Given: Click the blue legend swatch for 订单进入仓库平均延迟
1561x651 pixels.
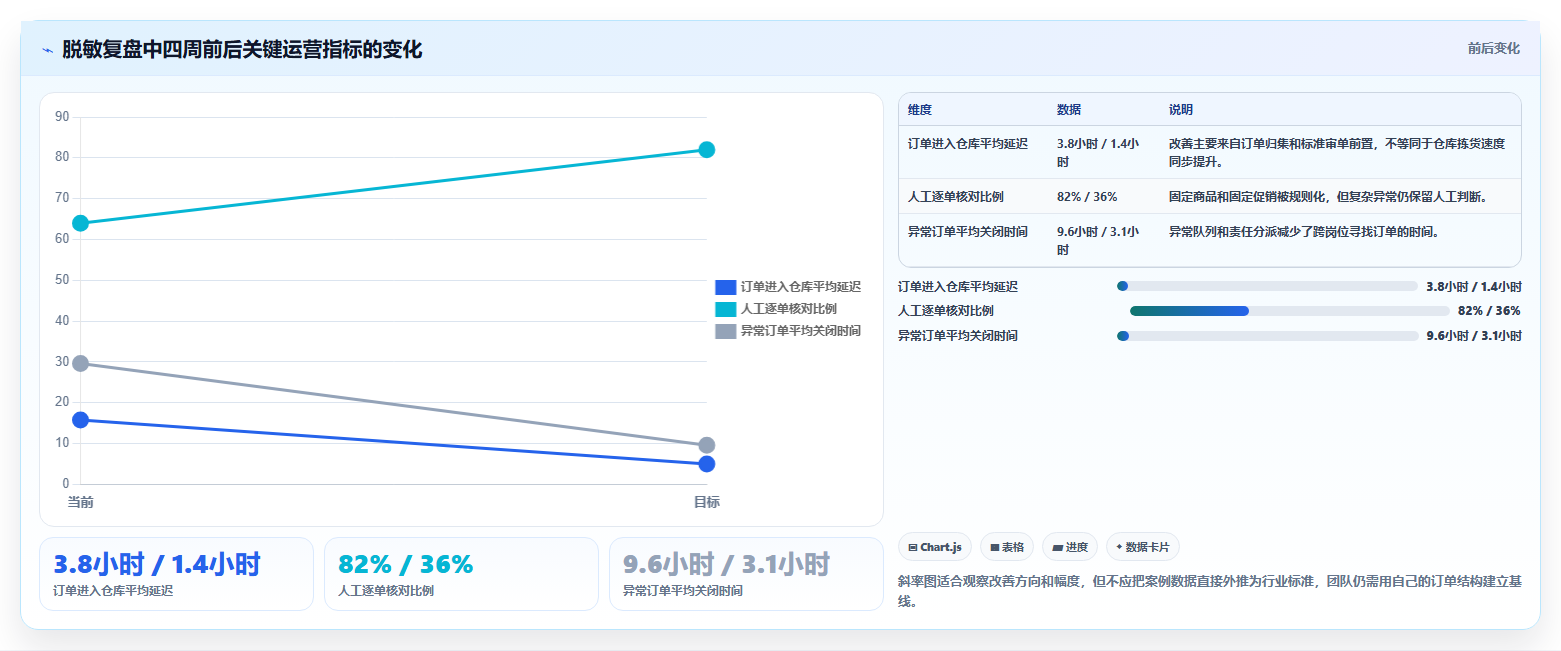Looking at the screenshot, I should (726, 287).
